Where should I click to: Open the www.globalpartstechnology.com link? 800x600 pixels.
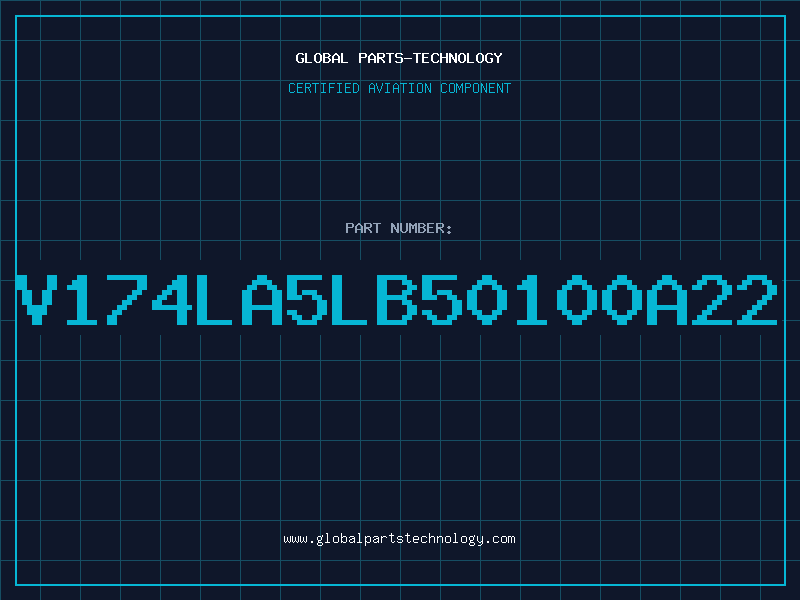tap(399, 539)
